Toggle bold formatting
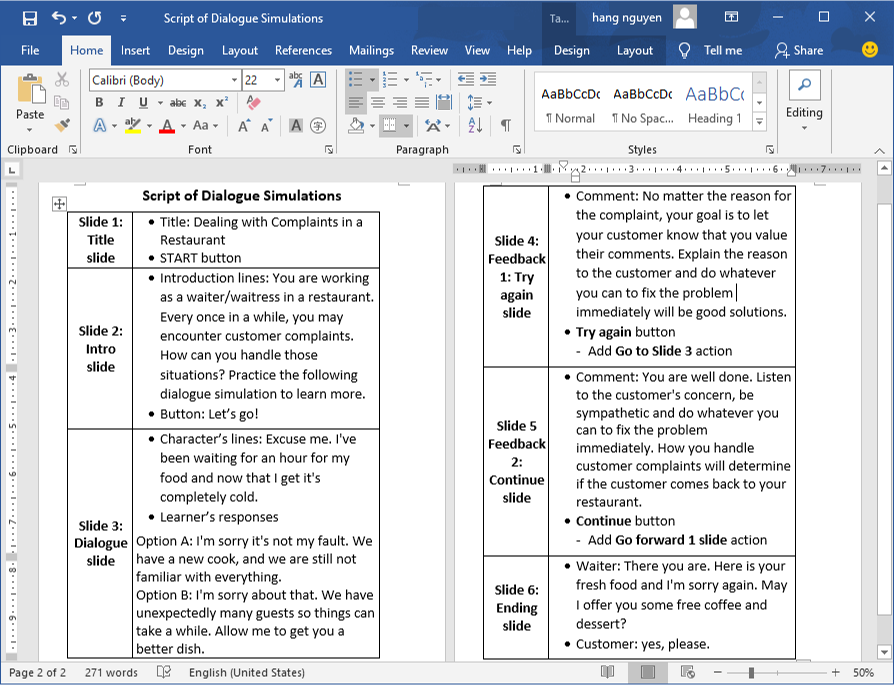 (x=99, y=103)
